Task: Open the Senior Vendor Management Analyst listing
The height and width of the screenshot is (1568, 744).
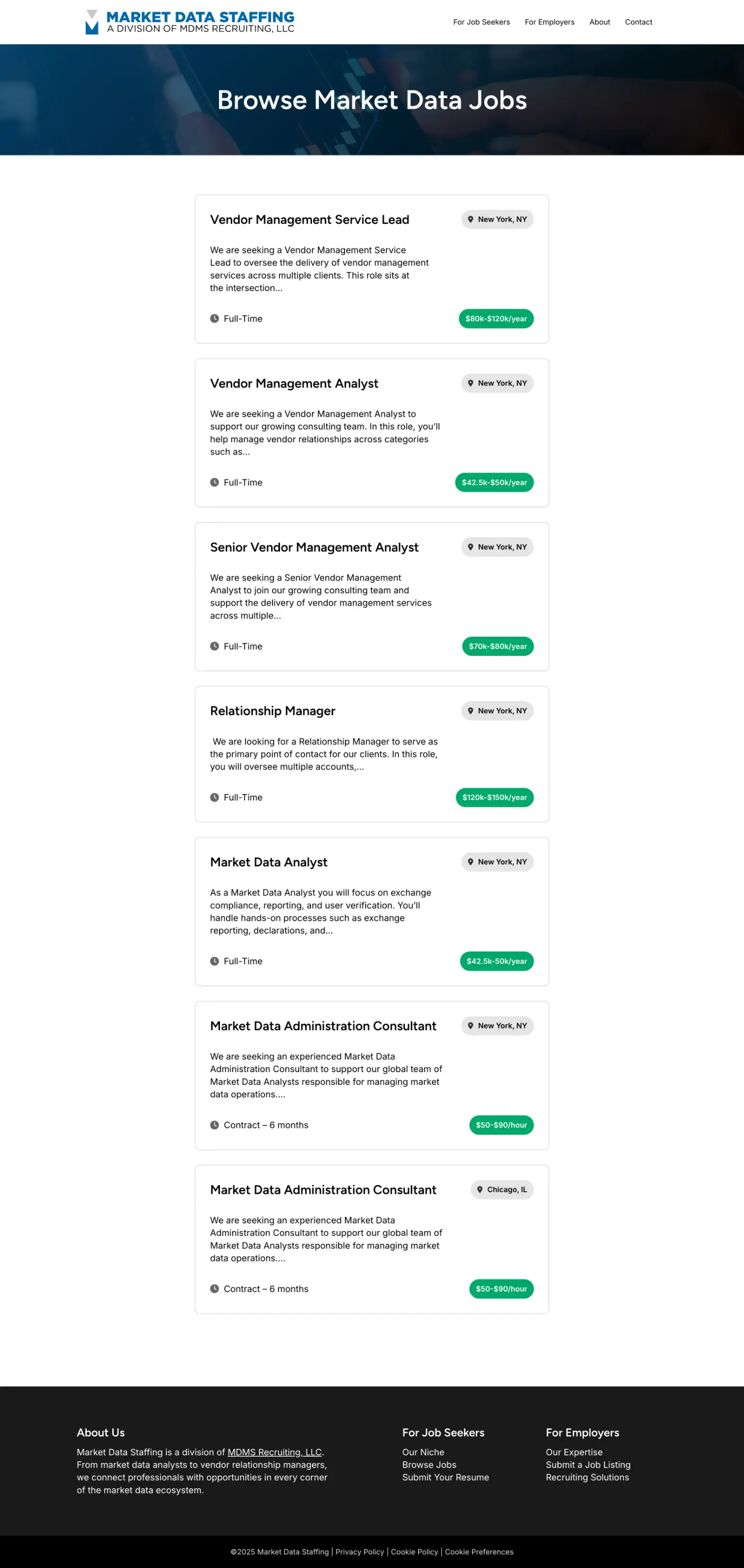Action: click(314, 547)
